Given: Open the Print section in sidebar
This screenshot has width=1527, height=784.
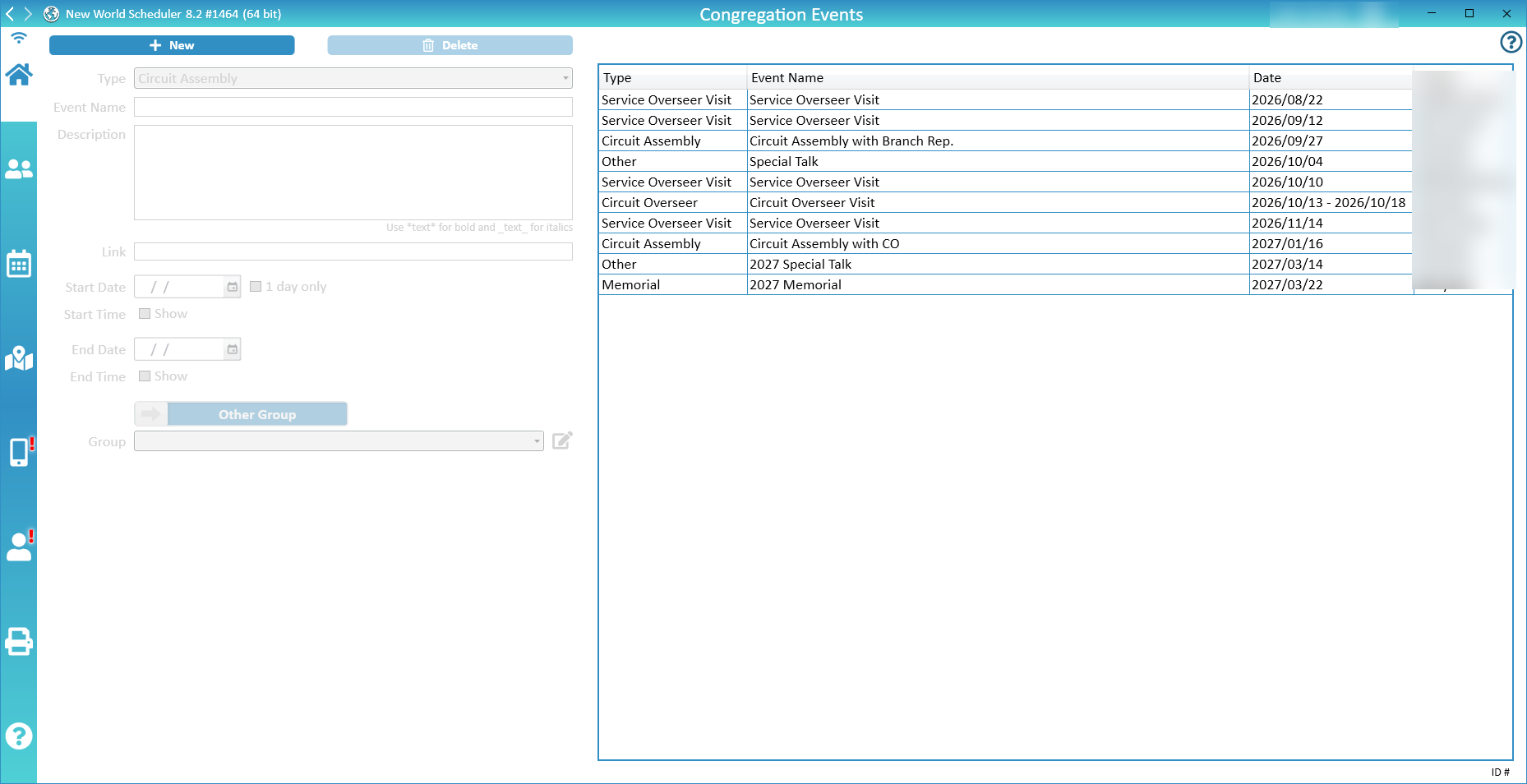Looking at the screenshot, I should (19, 641).
